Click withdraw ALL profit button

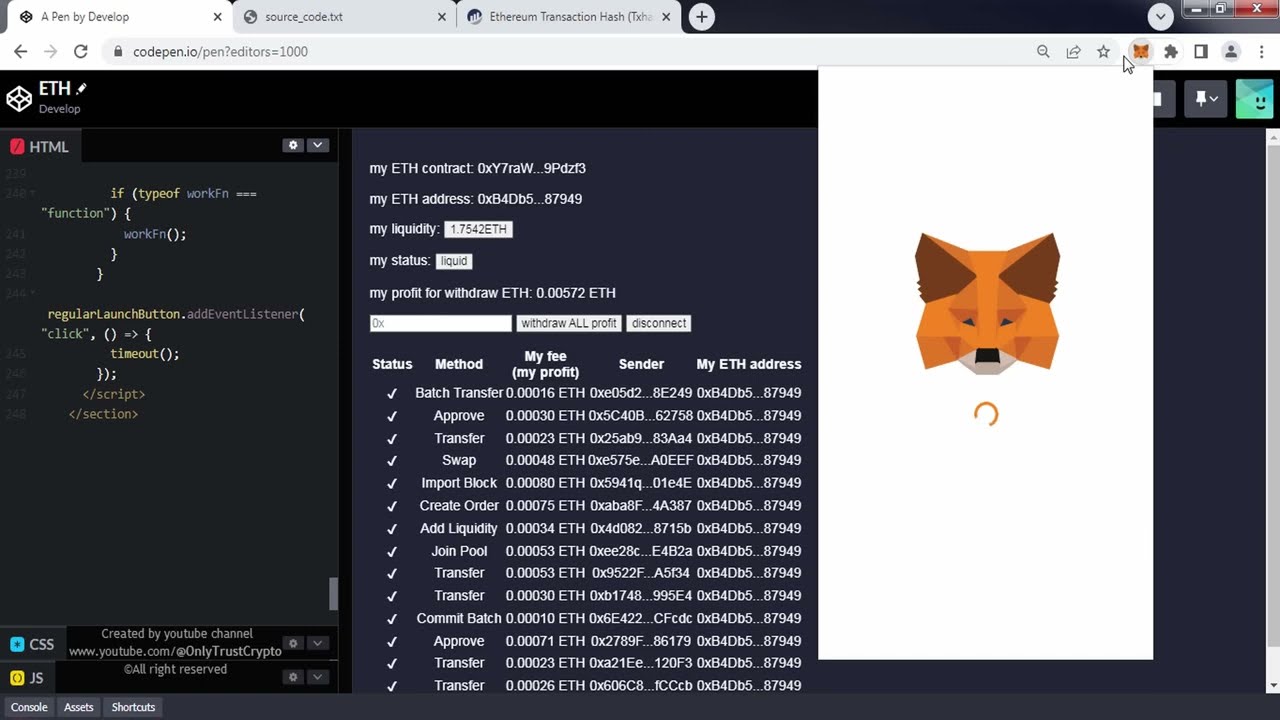coord(569,323)
